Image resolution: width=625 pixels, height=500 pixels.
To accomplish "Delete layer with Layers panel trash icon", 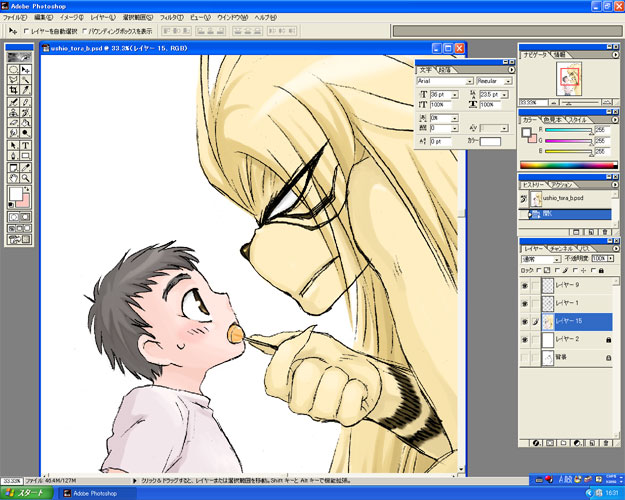I will coord(606,443).
